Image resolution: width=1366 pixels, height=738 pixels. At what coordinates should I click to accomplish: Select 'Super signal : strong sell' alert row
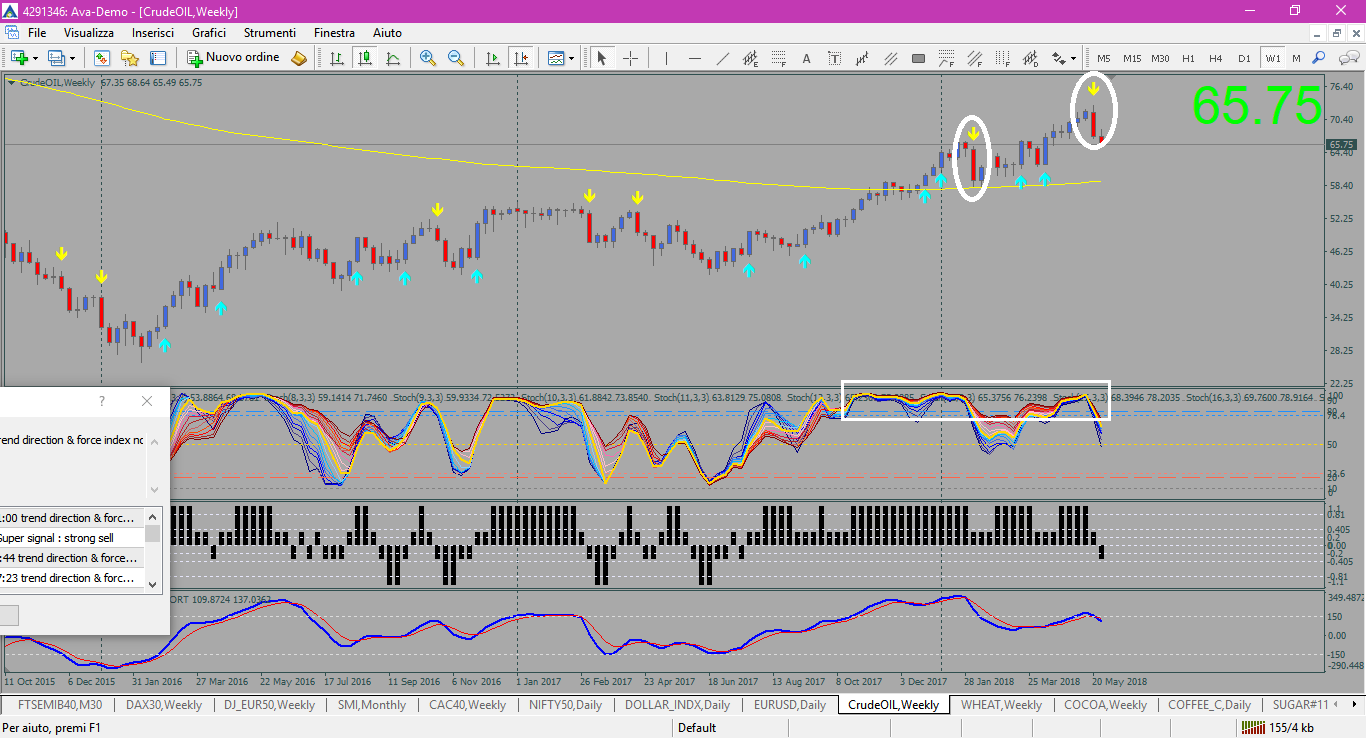[72, 538]
